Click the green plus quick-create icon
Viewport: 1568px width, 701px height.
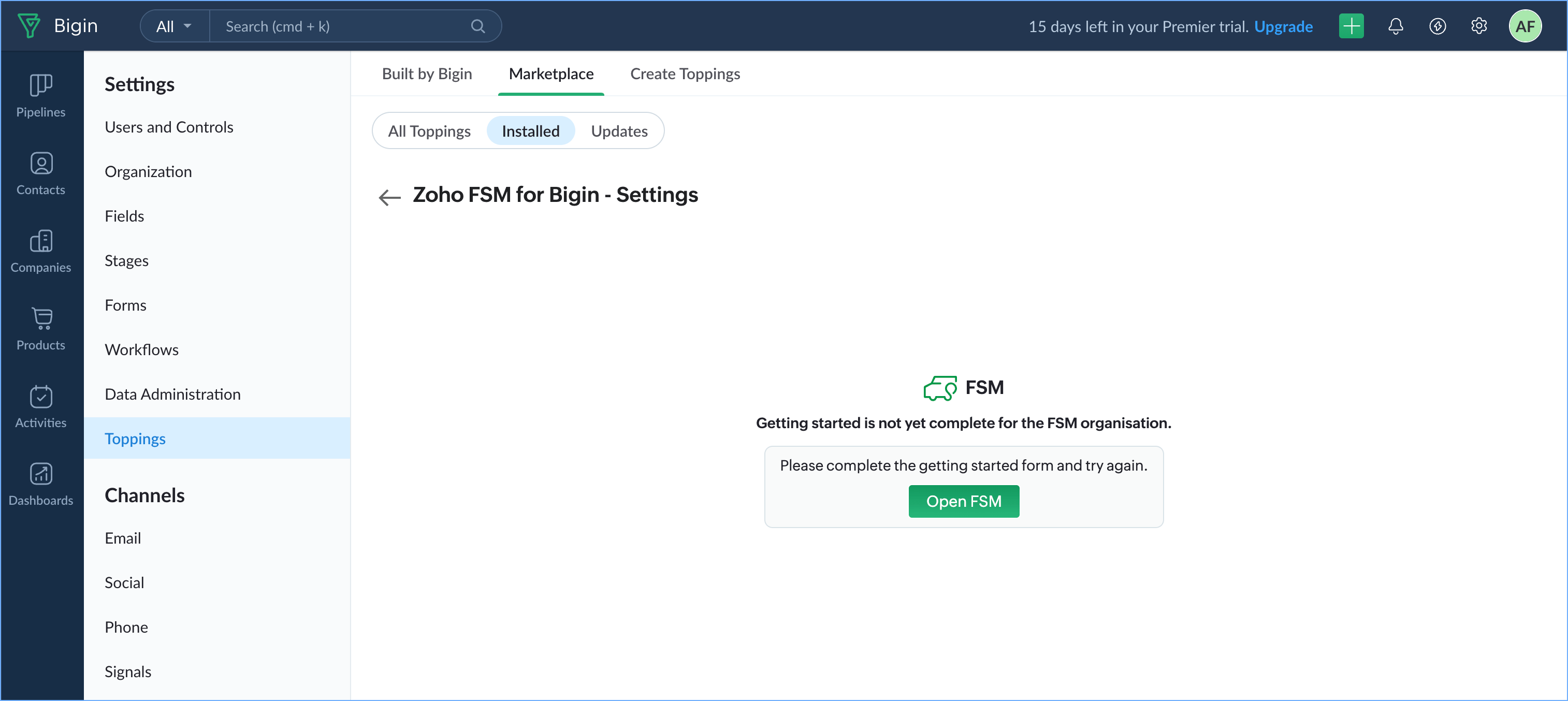point(1351,26)
